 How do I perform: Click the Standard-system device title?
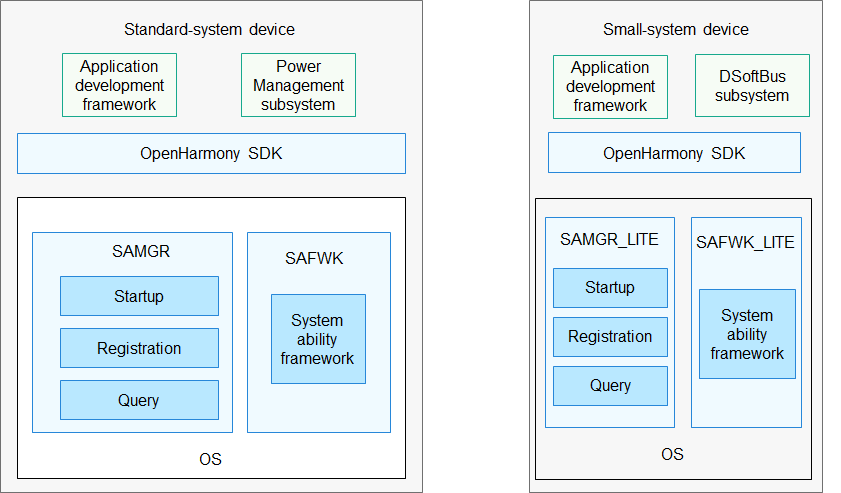click(x=209, y=30)
